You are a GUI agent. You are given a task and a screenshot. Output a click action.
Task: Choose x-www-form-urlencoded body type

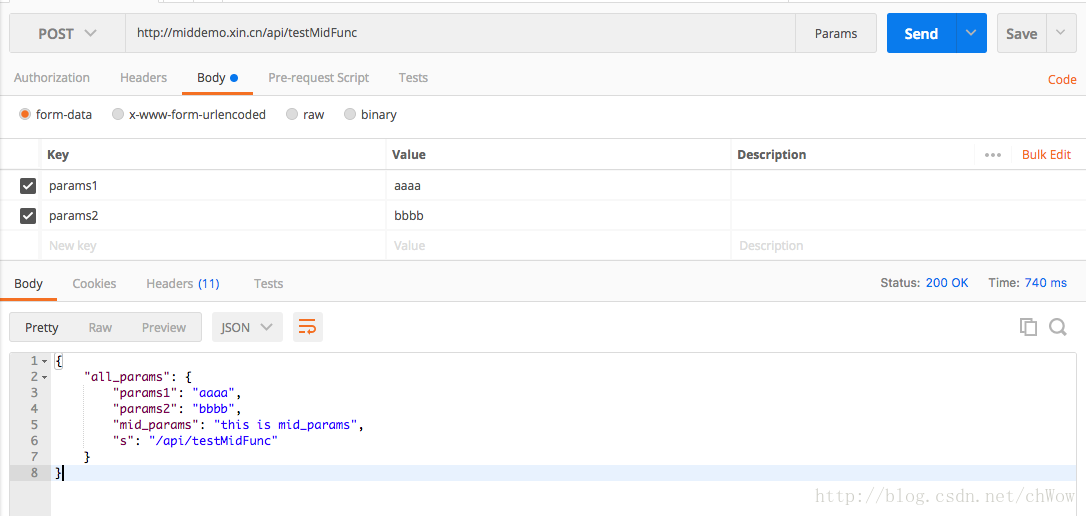118,115
